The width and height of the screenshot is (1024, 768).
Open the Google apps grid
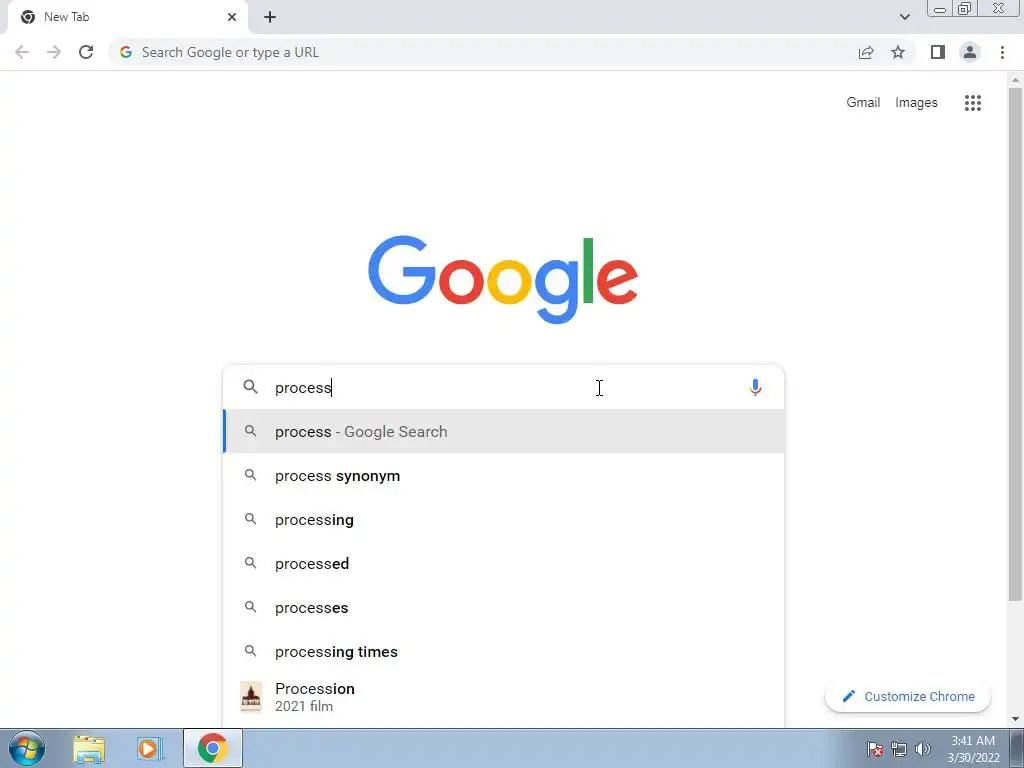(972, 103)
